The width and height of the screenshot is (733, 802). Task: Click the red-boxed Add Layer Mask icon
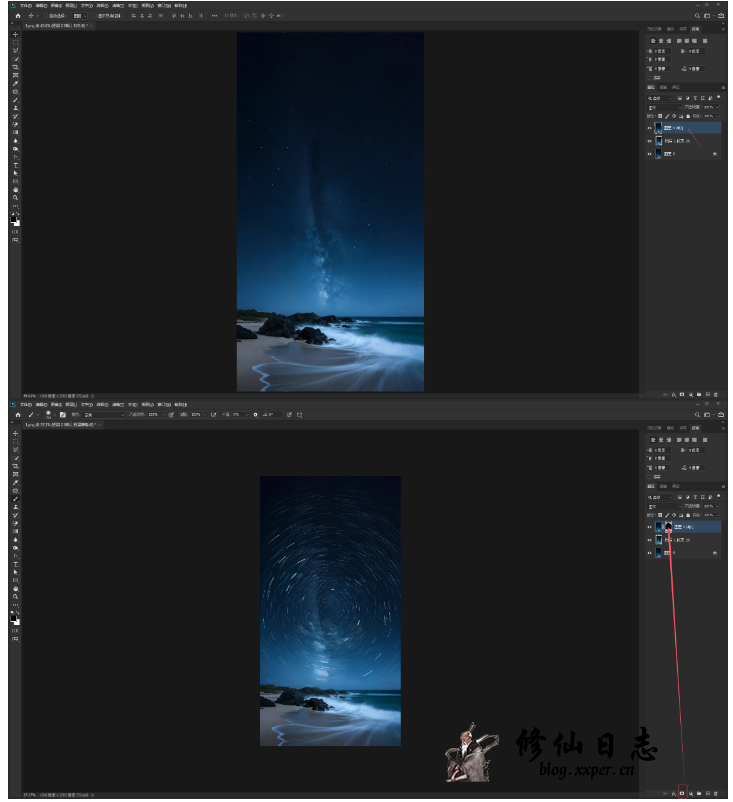tap(683, 791)
